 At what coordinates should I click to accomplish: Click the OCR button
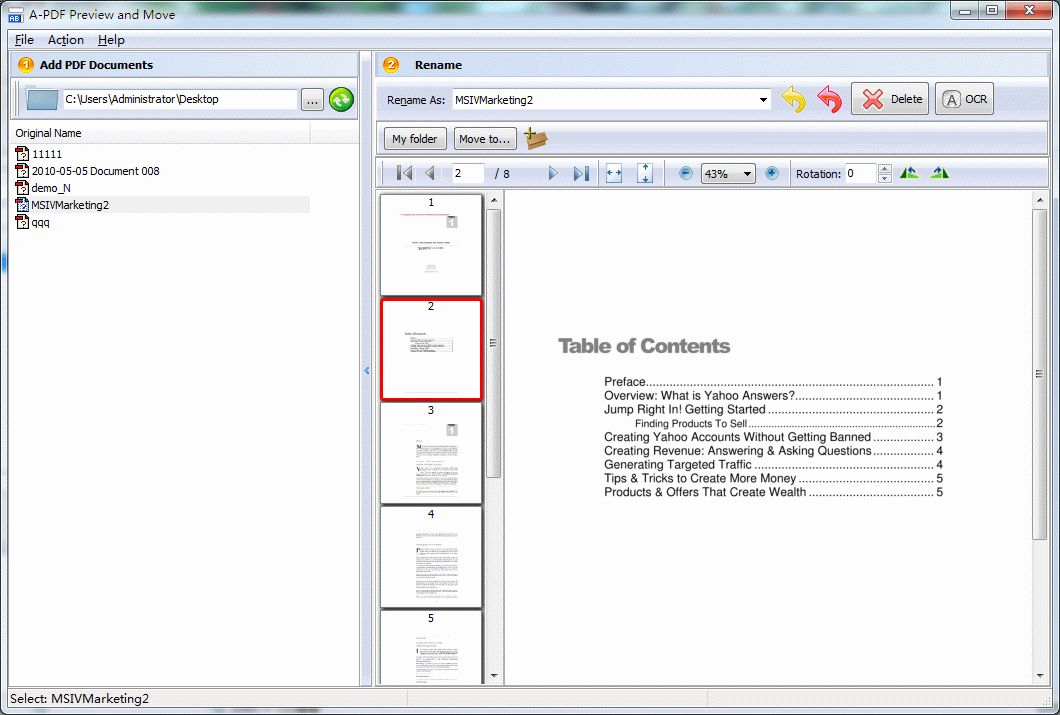[964, 99]
